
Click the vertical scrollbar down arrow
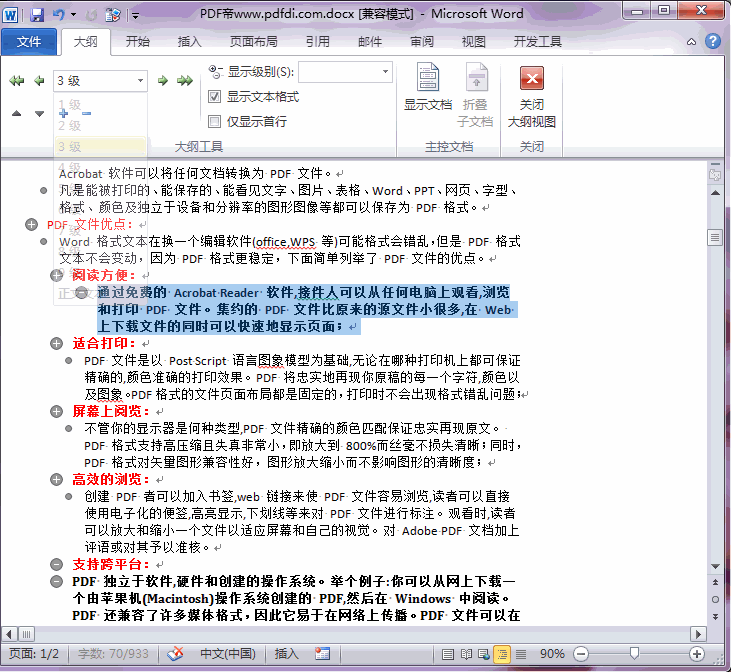715,566
